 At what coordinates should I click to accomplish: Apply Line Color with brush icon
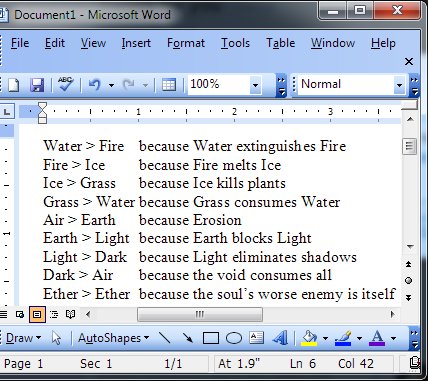click(343, 338)
